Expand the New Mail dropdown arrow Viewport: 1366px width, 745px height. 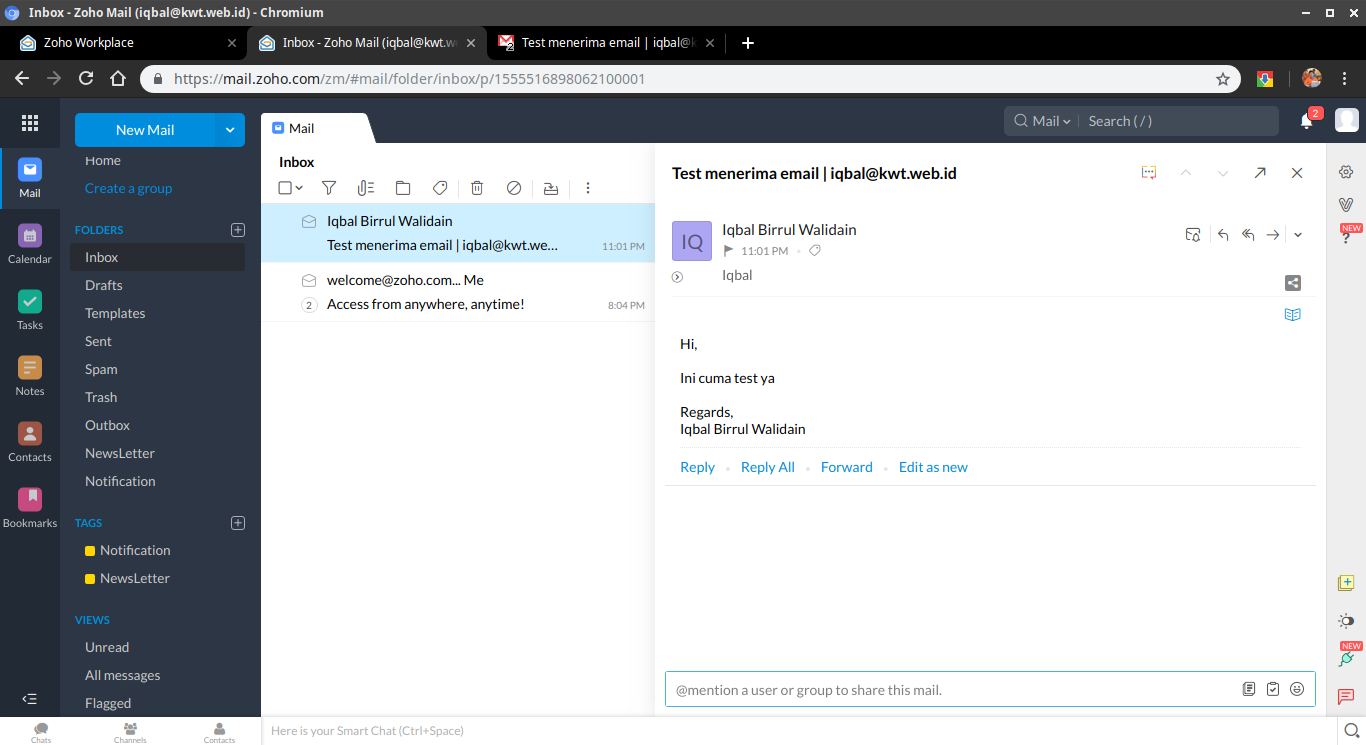[230, 130]
